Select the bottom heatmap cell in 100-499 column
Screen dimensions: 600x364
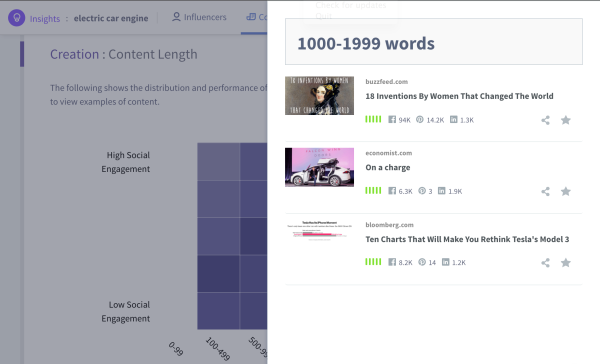[218, 311]
